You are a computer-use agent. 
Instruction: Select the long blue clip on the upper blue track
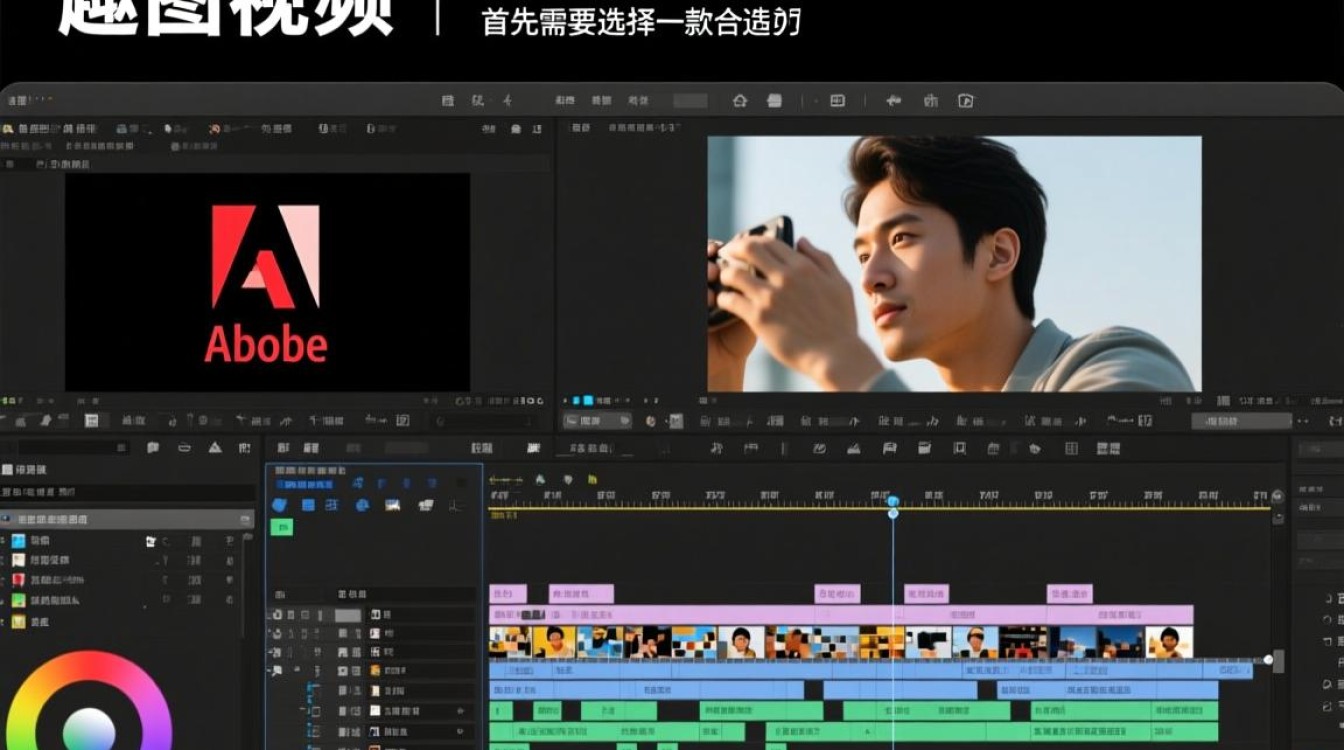[870, 670]
